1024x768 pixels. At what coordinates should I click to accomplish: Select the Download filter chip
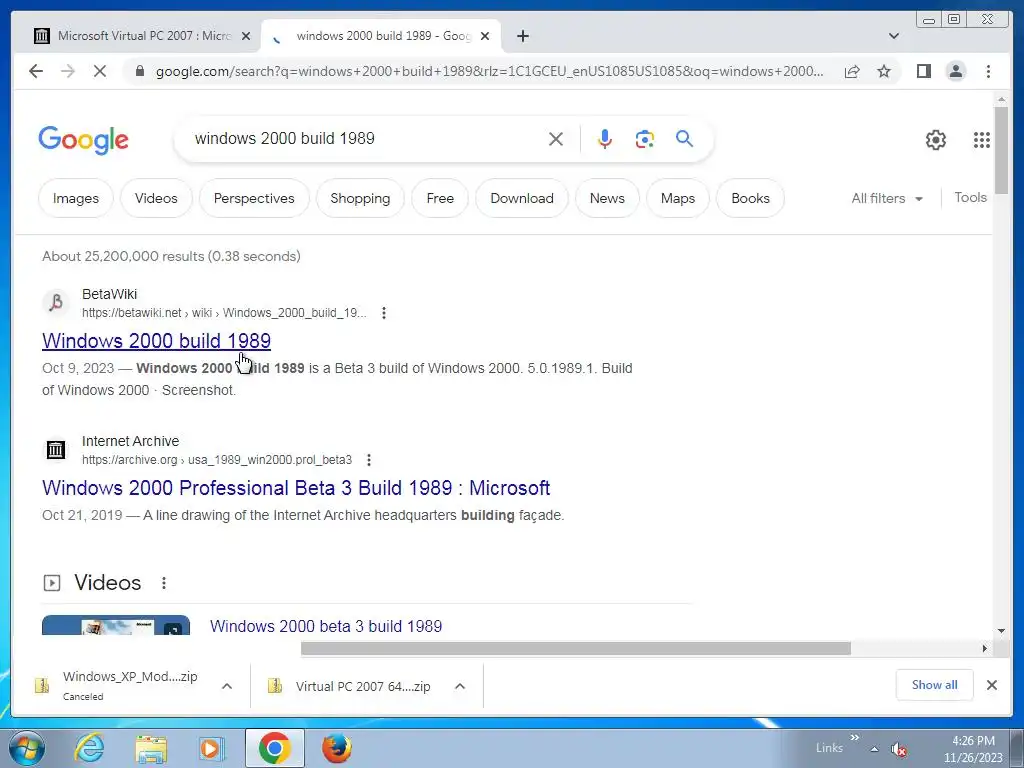[522, 198]
